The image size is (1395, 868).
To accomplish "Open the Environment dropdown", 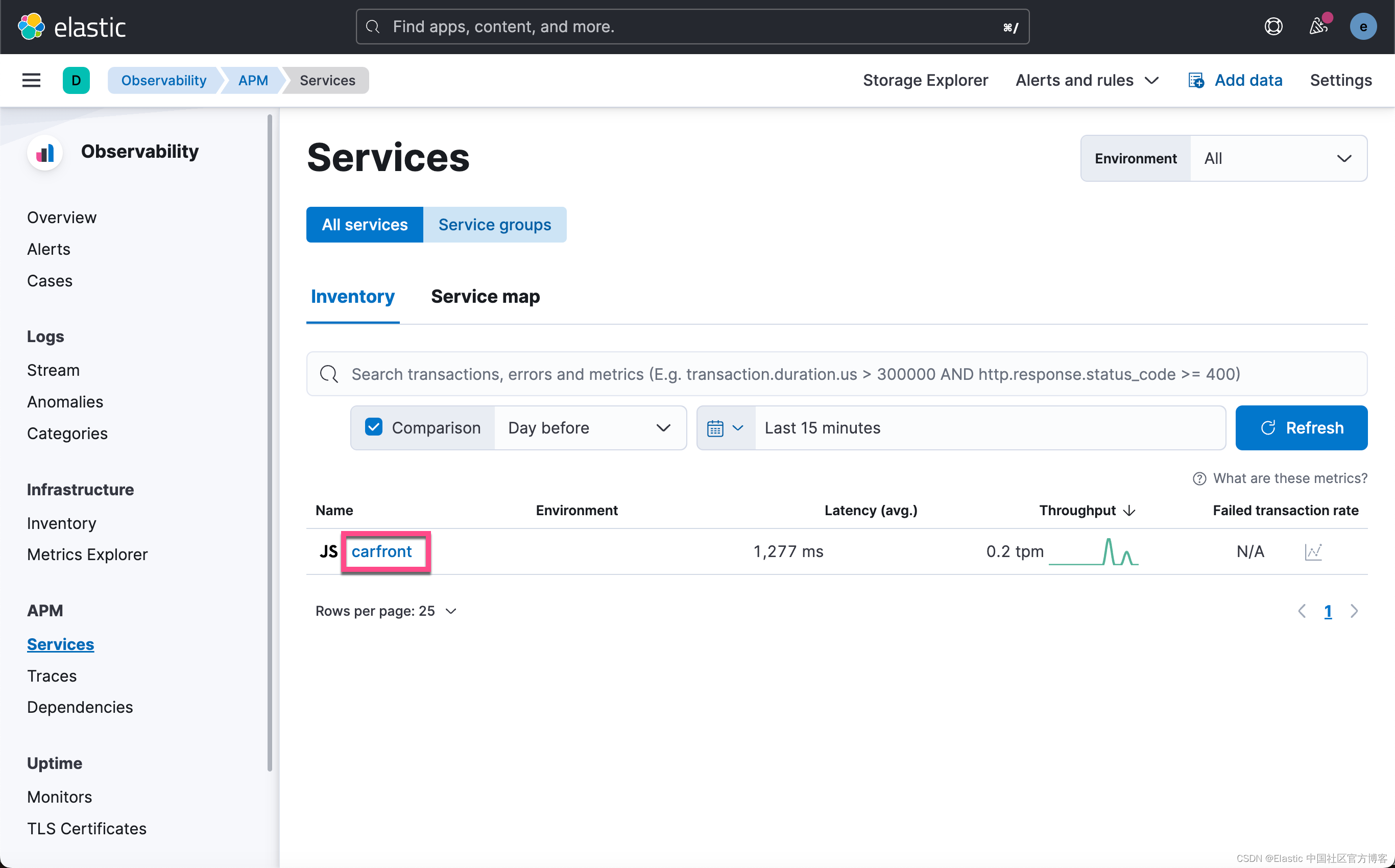I will coord(1278,158).
